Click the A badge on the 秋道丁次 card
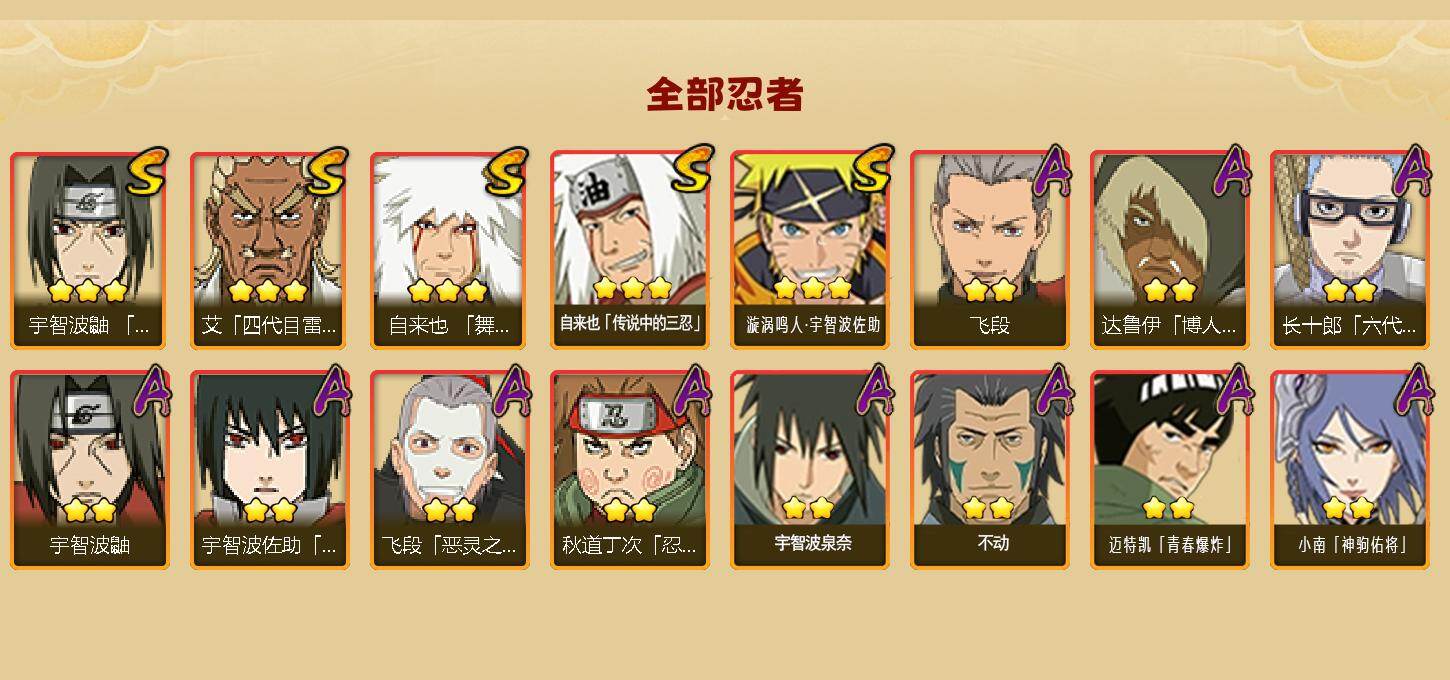Screen dimensions: 1450x680 691,391
